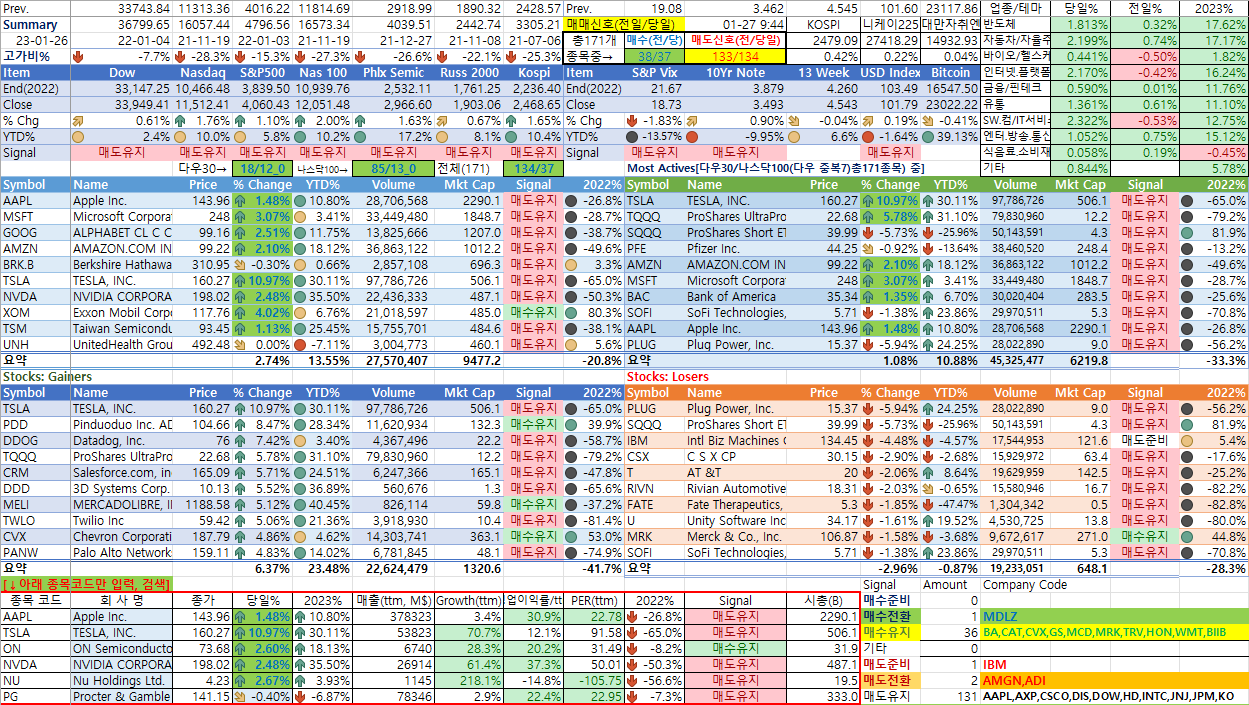Click the 기타 sector label with 5.78% 2023 value
This screenshot has width=1249, height=705.
[1016, 169]
